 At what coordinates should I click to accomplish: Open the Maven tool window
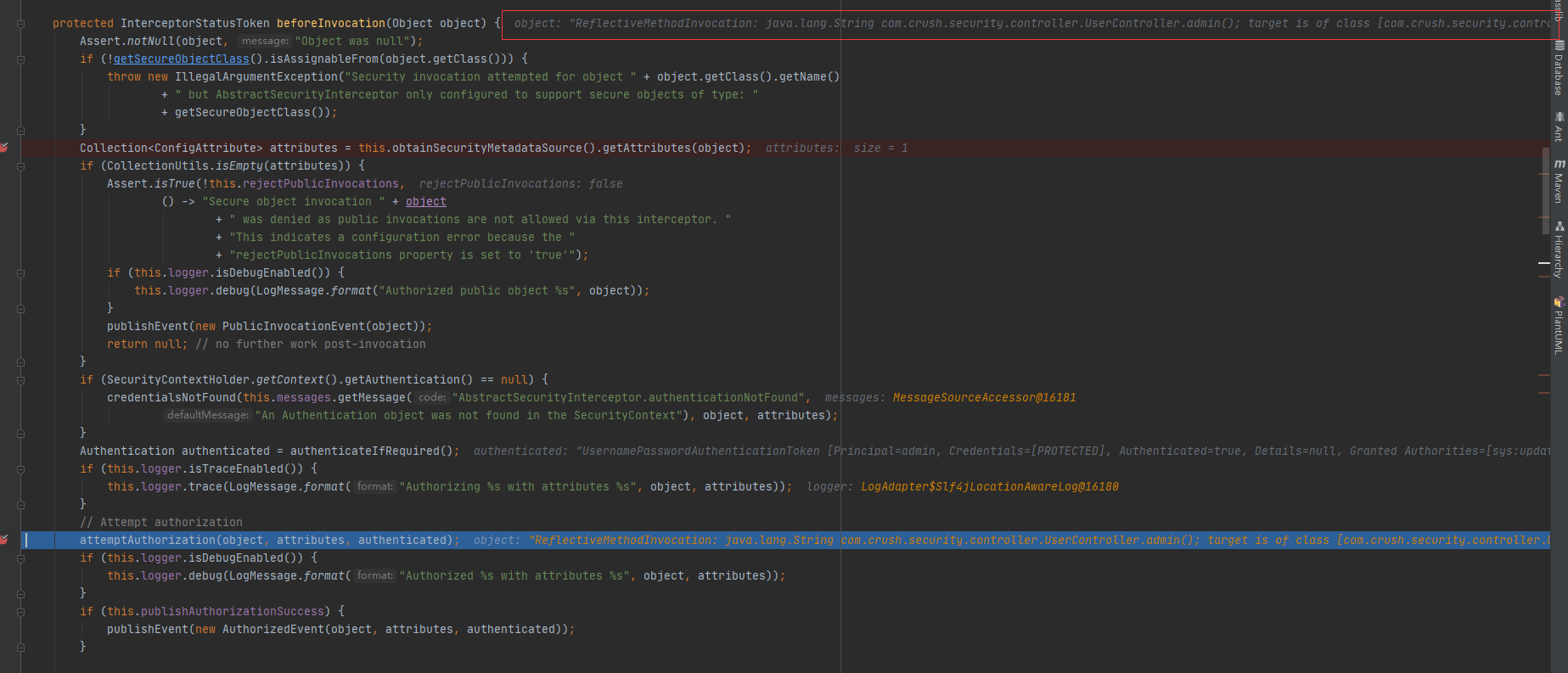tap(1559, 181)
